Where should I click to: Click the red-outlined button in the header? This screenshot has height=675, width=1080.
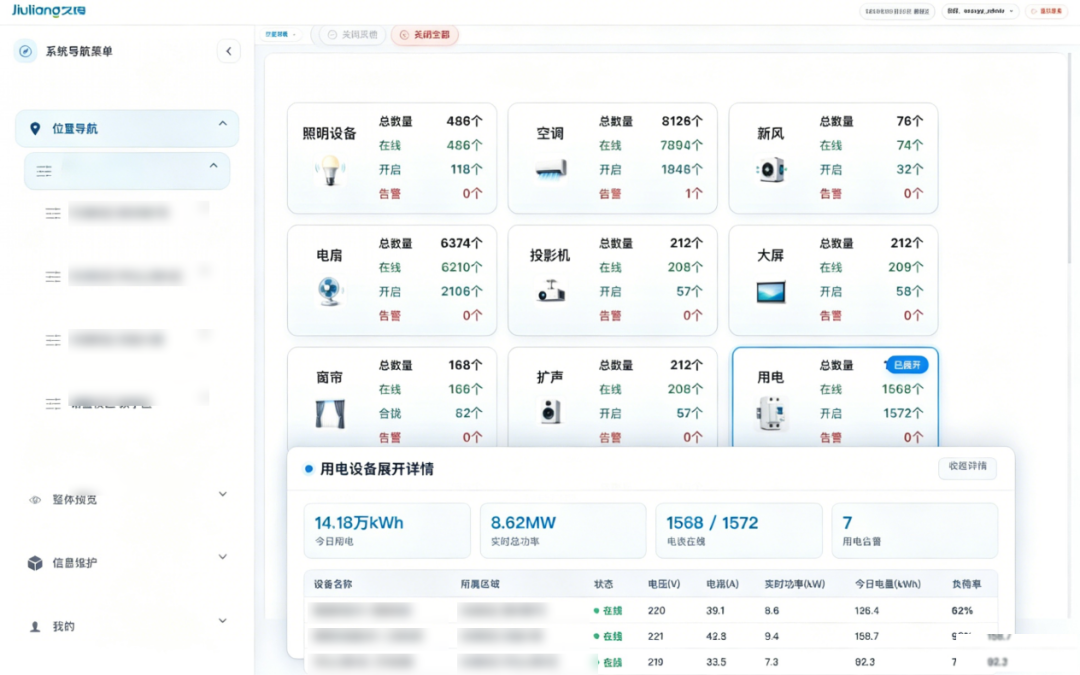[x=1047, y=11]
